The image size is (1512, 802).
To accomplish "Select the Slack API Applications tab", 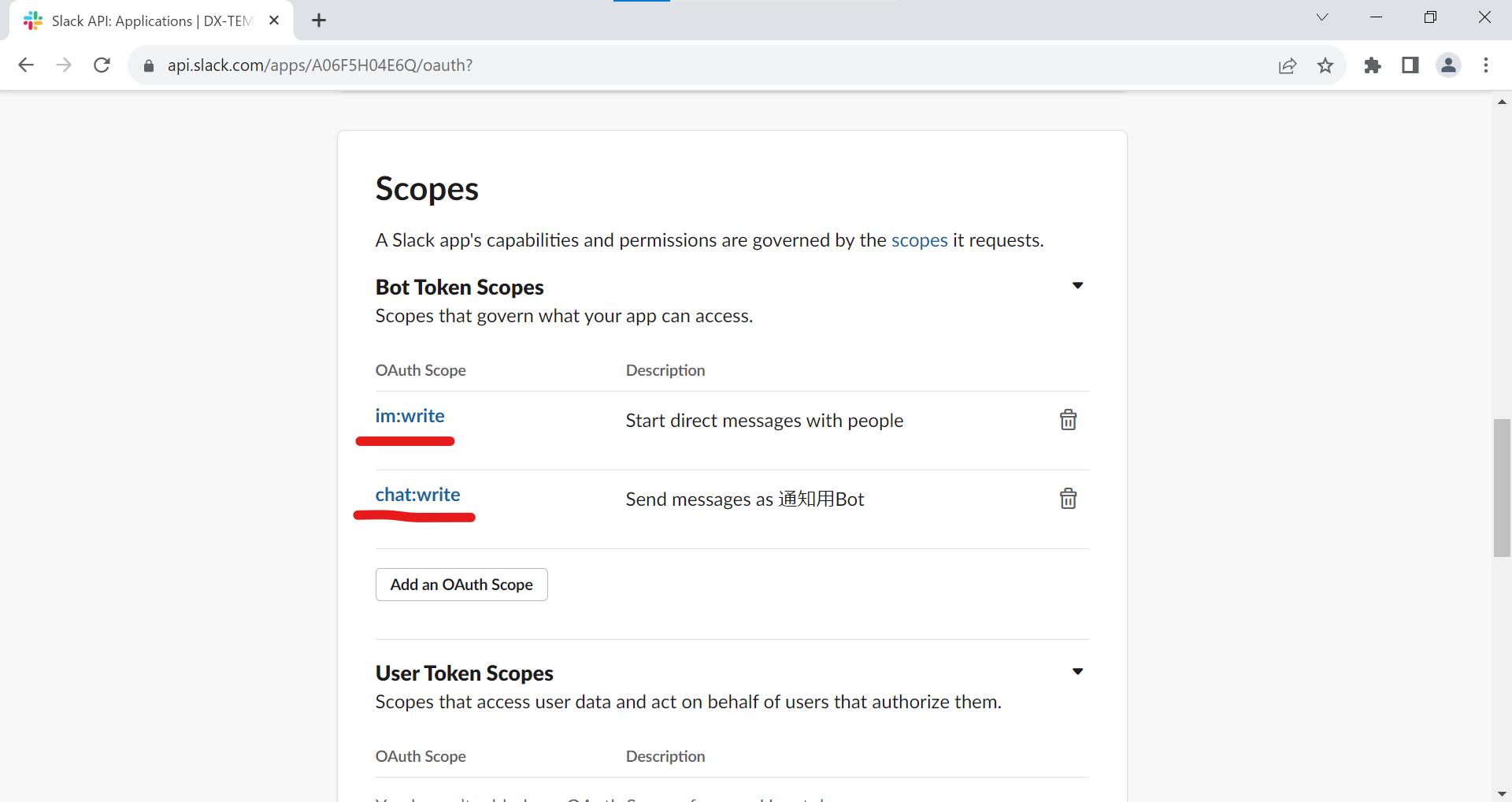I will [x=151, y=21].
